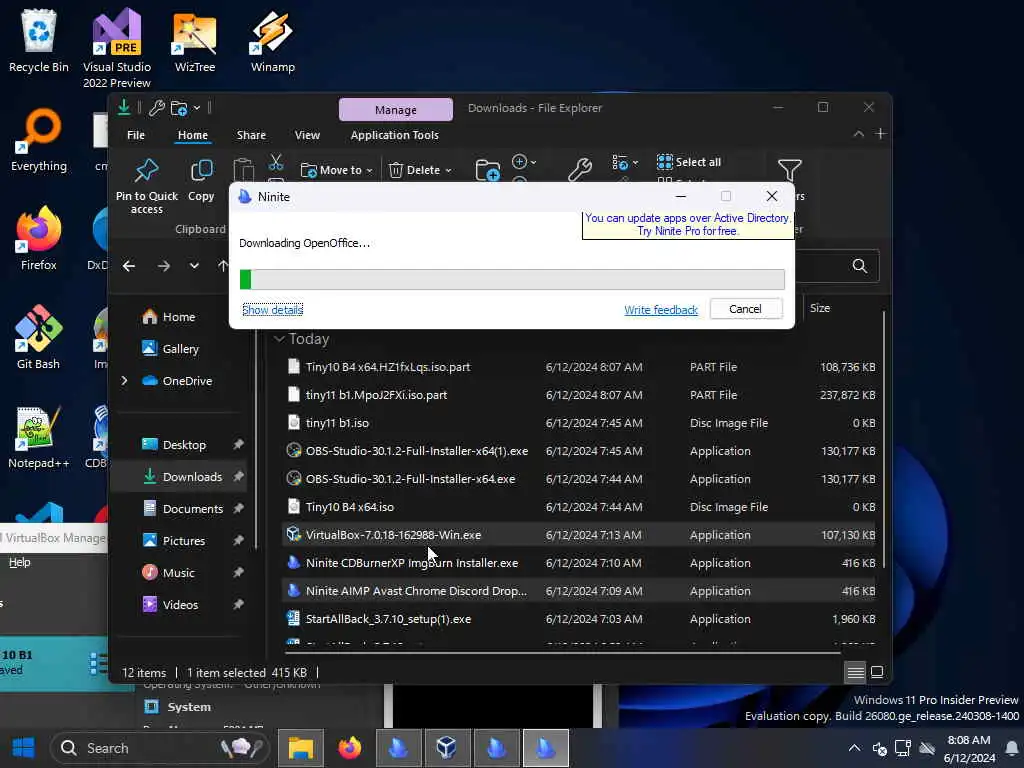The image size is (1024, 768).
Task: Open the Windows Start button
Action: pos(24,748)
